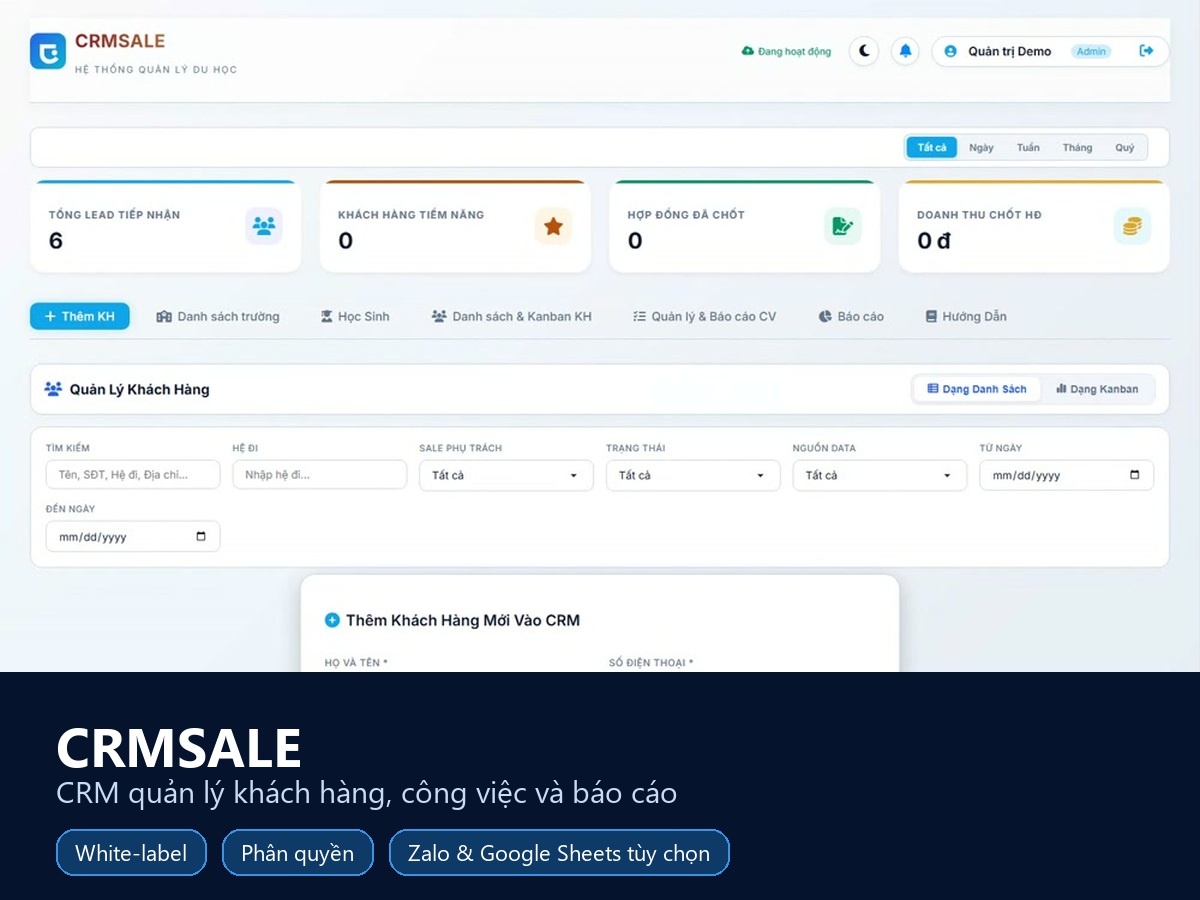This screenshot has width=1200, height=900.
Task: Click the Từ ngày date field
Action: point(1066,475)
